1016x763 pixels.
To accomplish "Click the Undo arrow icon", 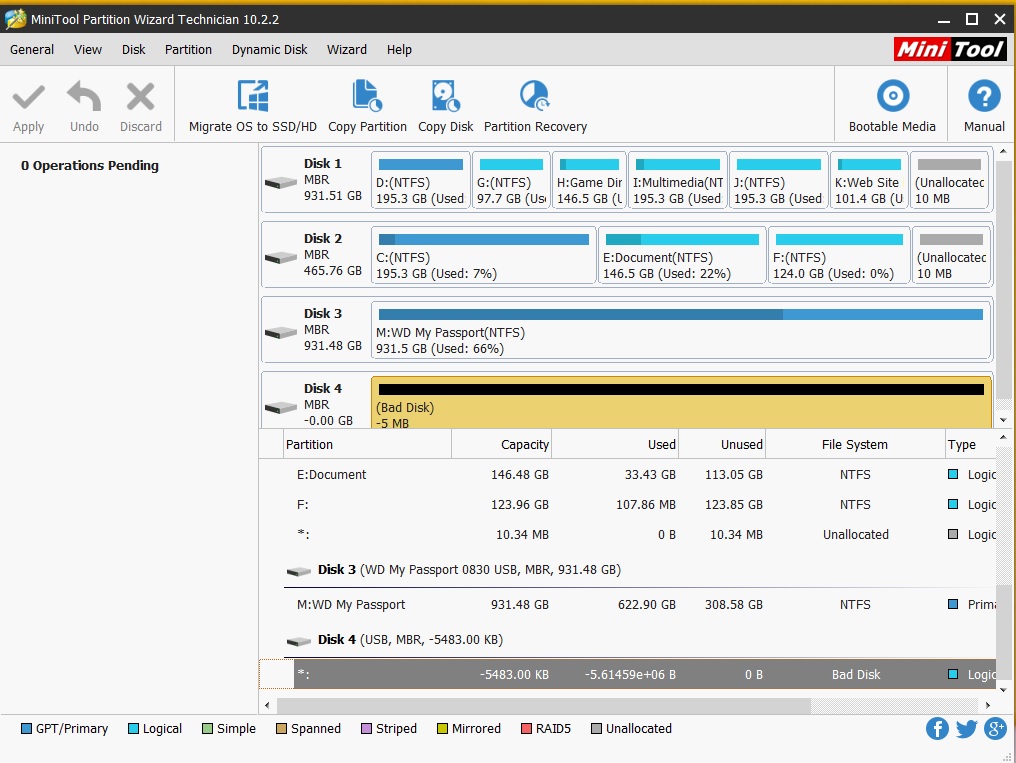I will pyautogui.click(x=84, y=97).
